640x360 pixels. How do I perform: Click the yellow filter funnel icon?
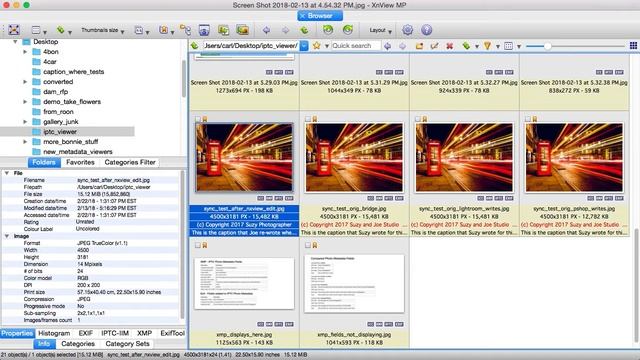pyautogui.click(x=487, y=46)
